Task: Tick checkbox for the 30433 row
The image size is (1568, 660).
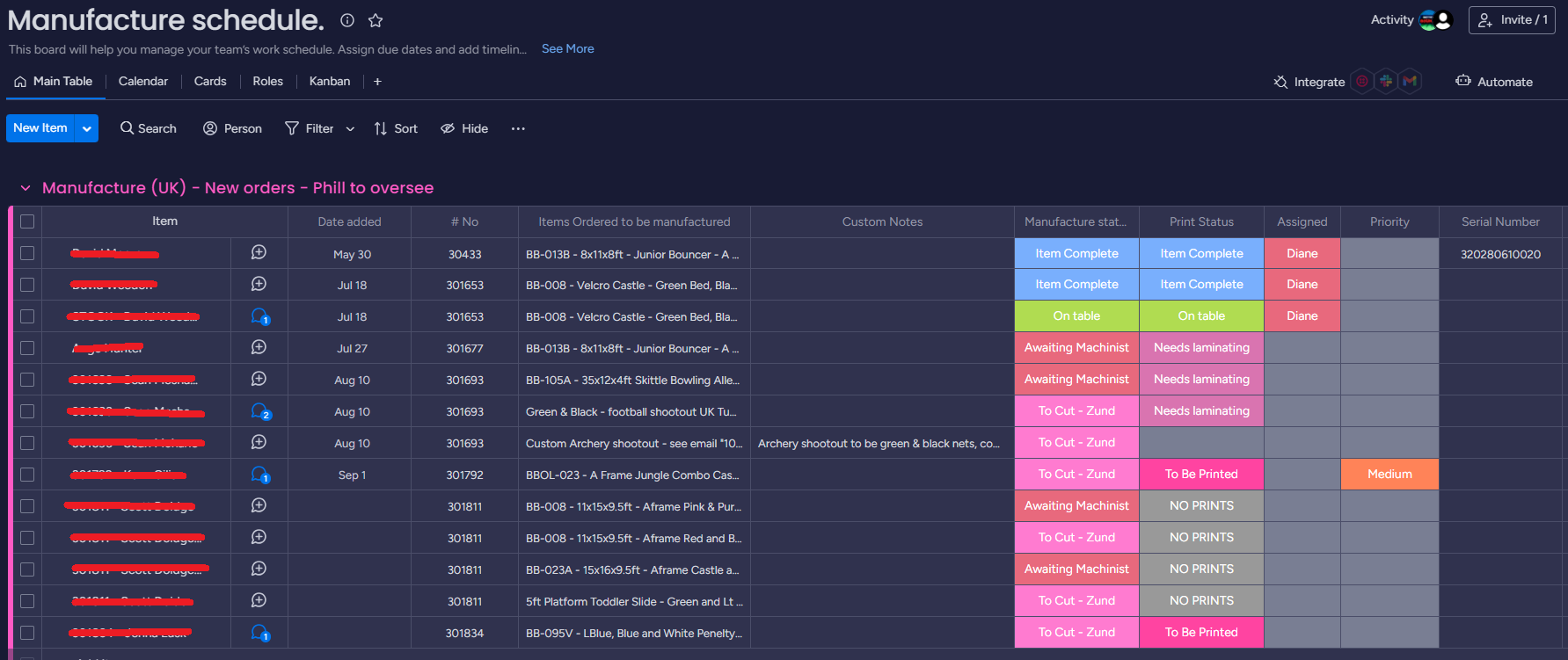Action: (x=27, y=253)
